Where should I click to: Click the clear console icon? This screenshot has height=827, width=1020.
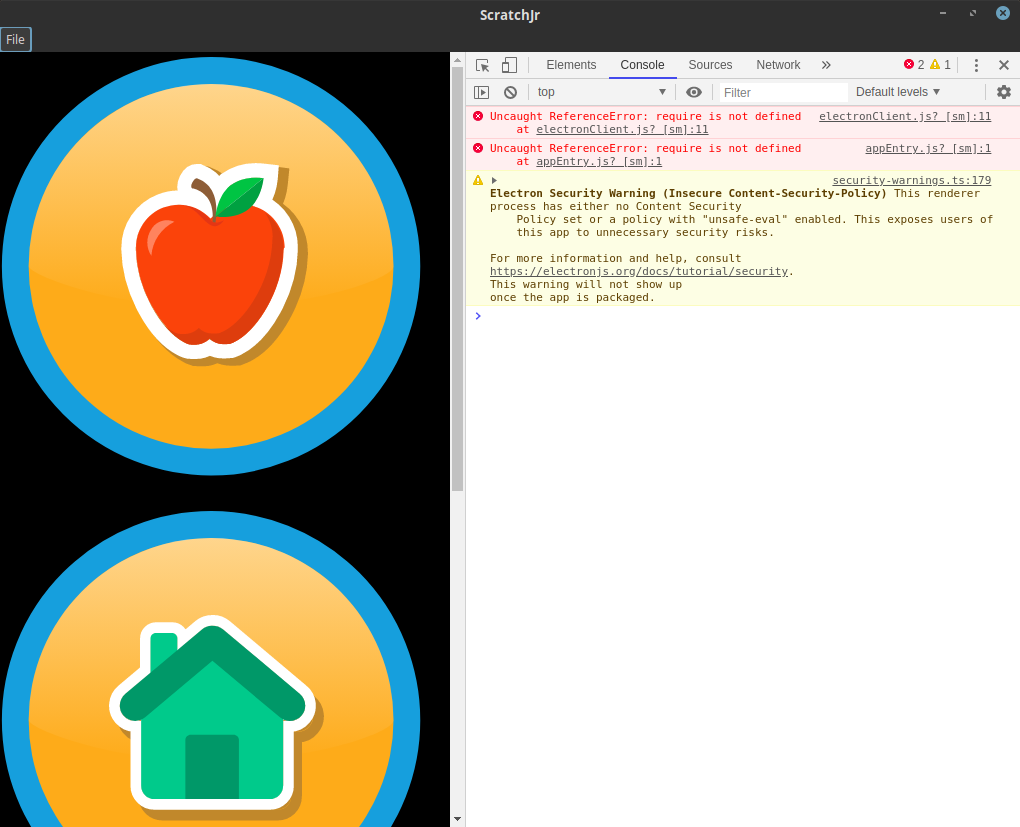(510, 91)
